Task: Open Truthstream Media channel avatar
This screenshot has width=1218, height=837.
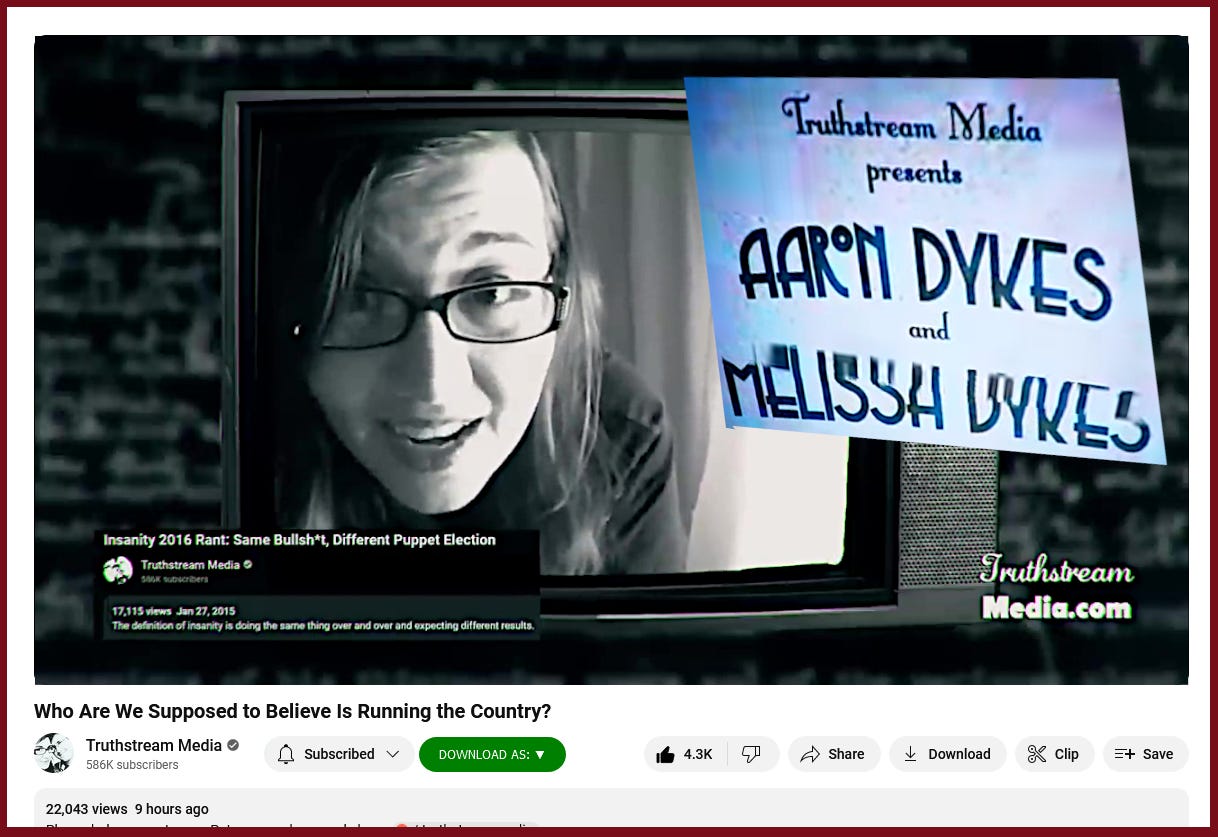Action: pyautogui.click(x=54, y=753)
